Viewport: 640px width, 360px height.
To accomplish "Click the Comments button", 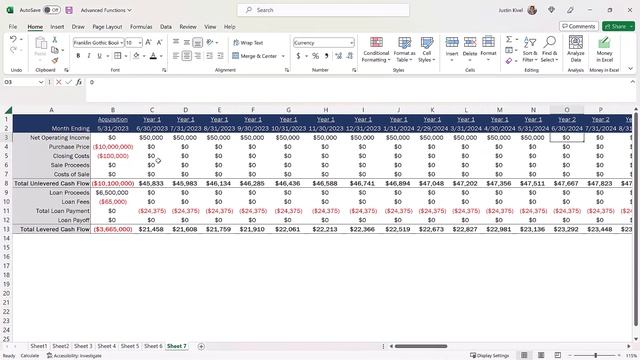I will point(579,26).
